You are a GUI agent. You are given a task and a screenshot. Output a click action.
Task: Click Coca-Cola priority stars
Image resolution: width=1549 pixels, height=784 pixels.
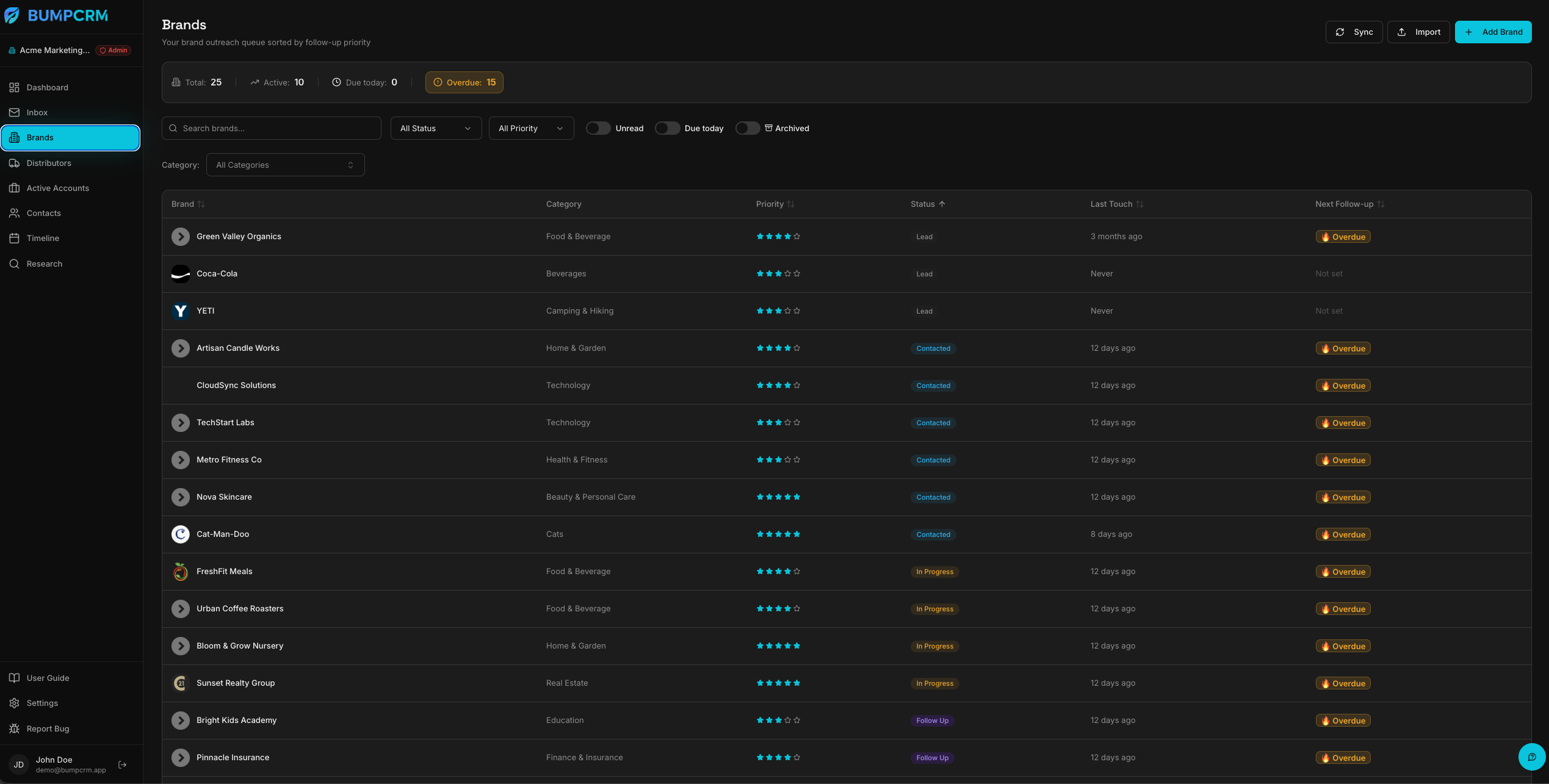[x=778, y=274]
